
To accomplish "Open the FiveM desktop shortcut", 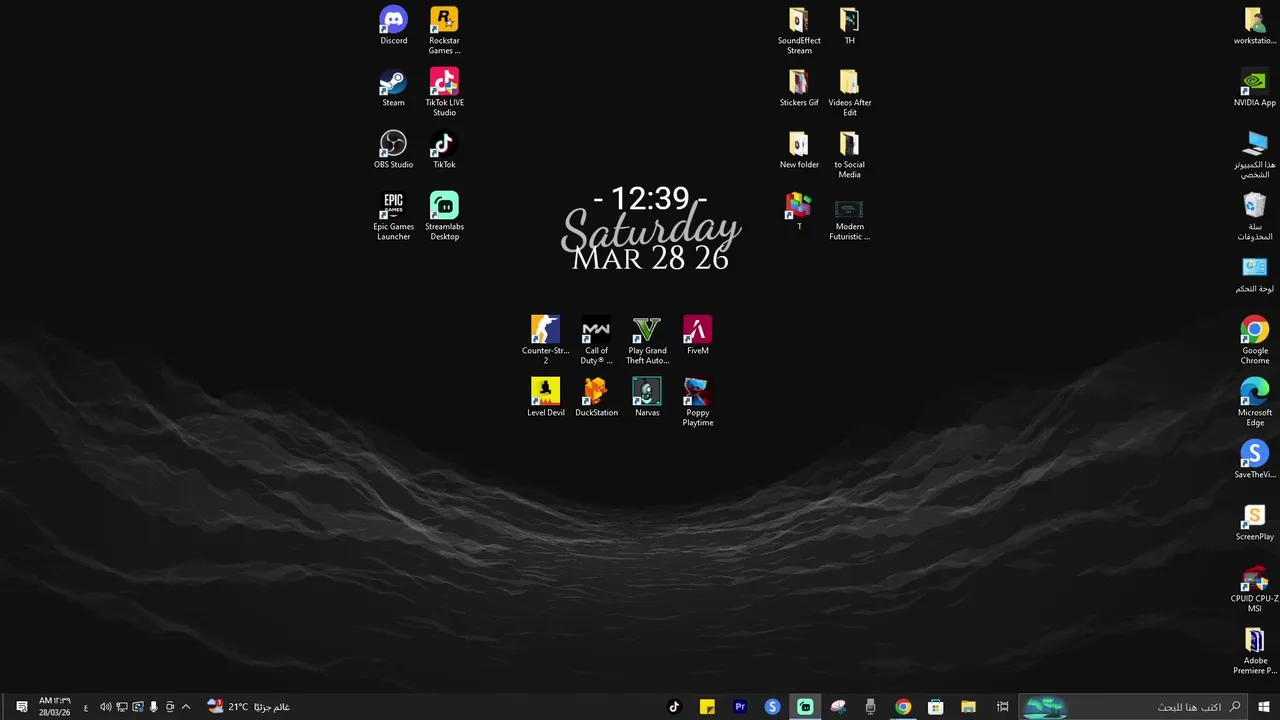I will pos(697,336).
